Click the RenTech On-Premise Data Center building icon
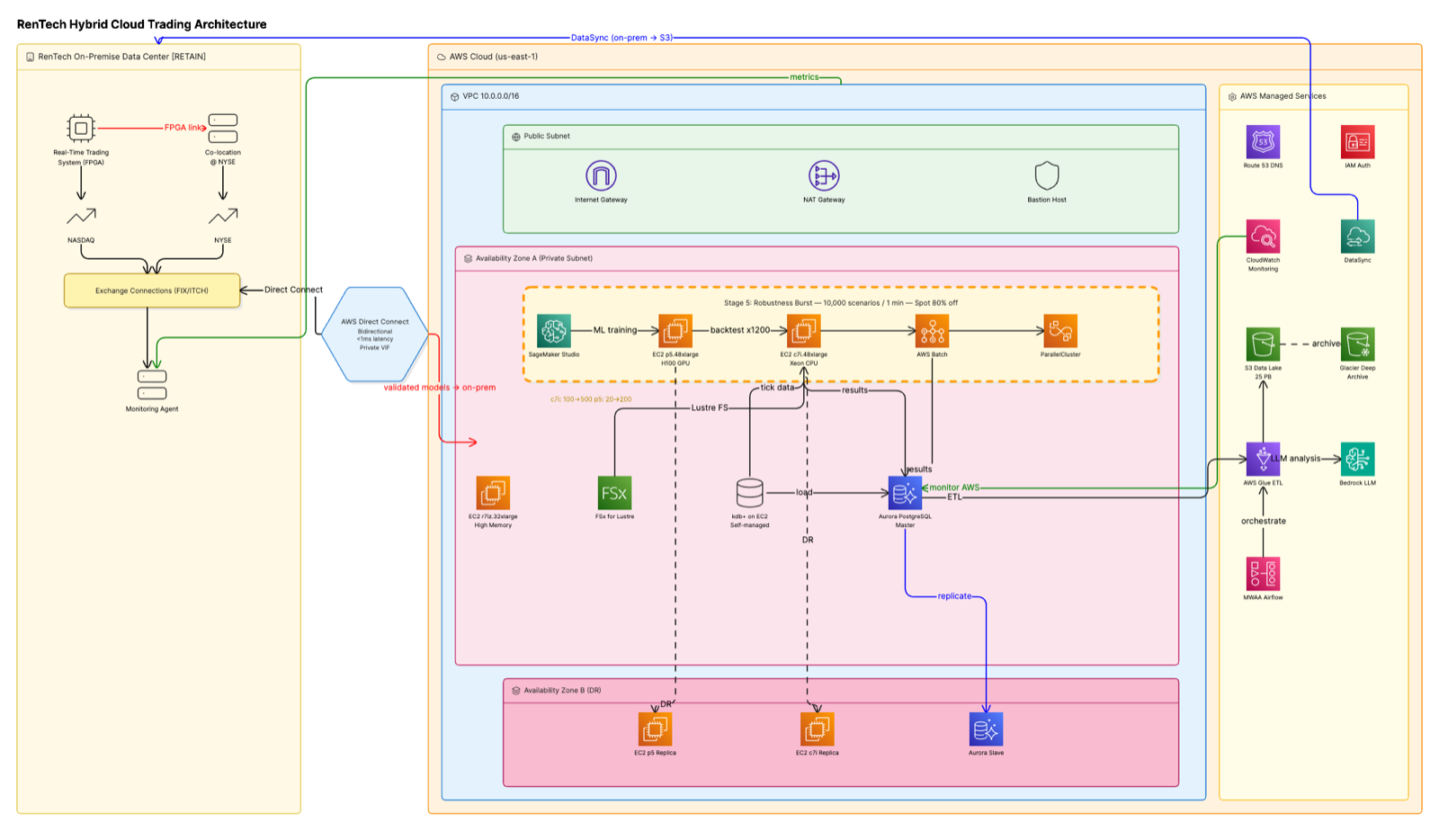1439x840 pixels. 31,57
